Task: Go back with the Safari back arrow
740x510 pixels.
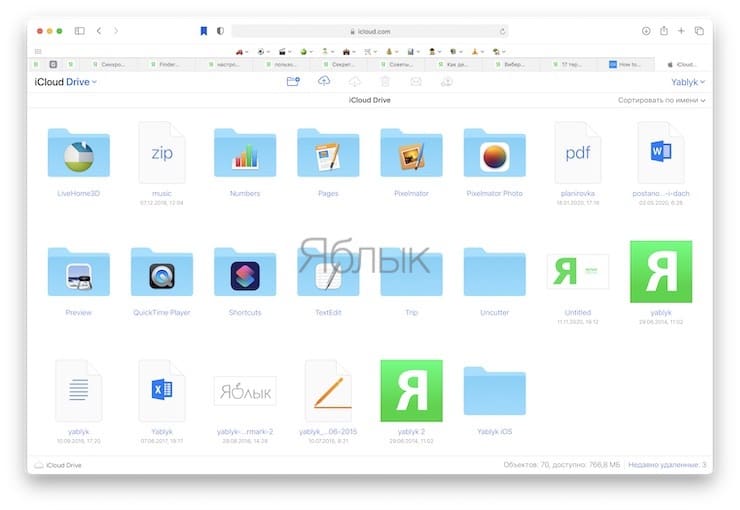Action: [x=99, y=31]
